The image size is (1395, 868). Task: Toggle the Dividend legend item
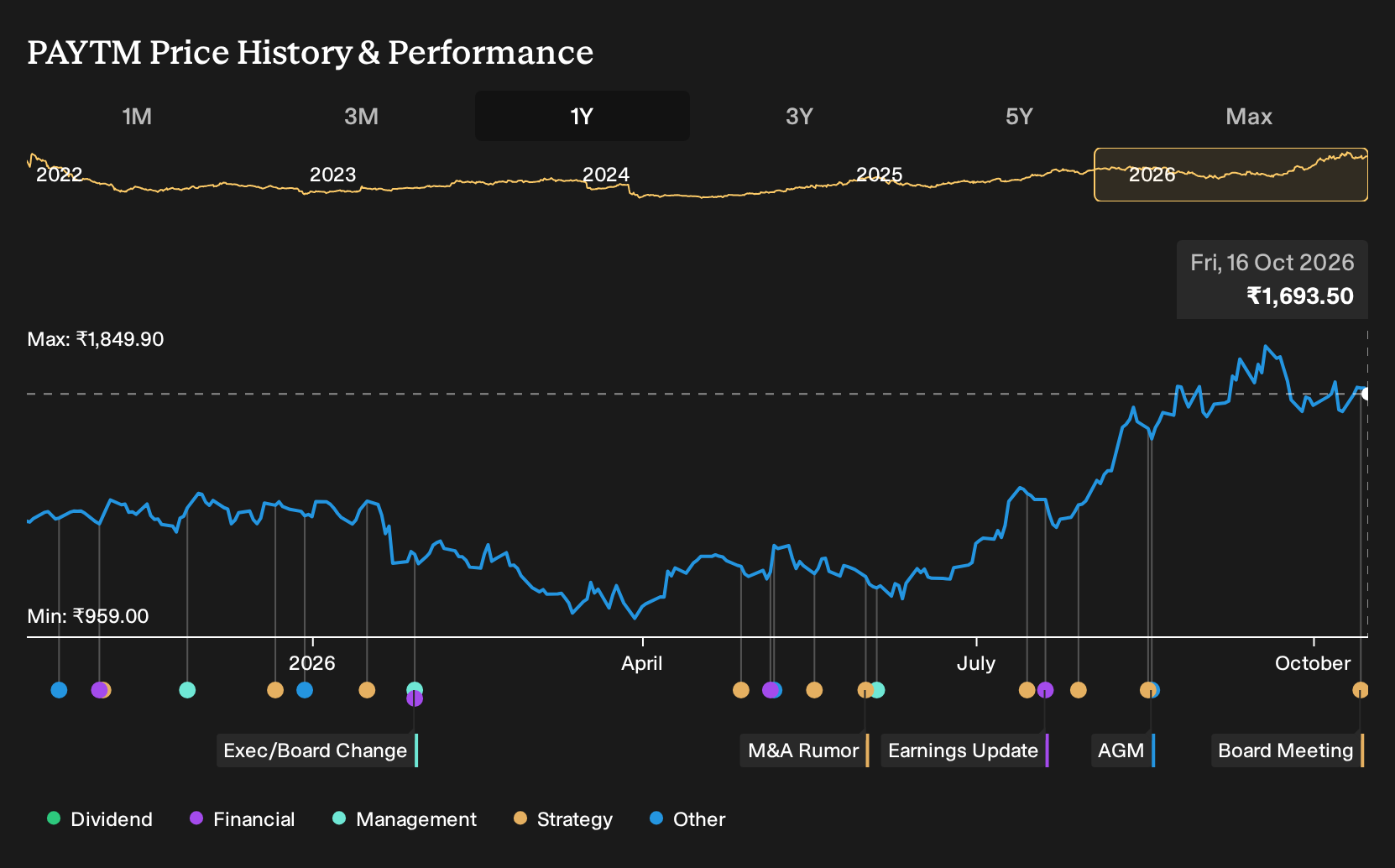100,819
